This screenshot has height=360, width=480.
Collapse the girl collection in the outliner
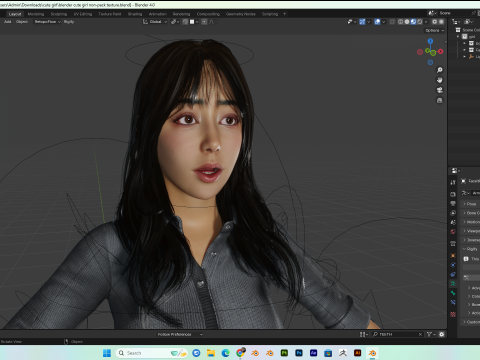[x=458, y=36]
